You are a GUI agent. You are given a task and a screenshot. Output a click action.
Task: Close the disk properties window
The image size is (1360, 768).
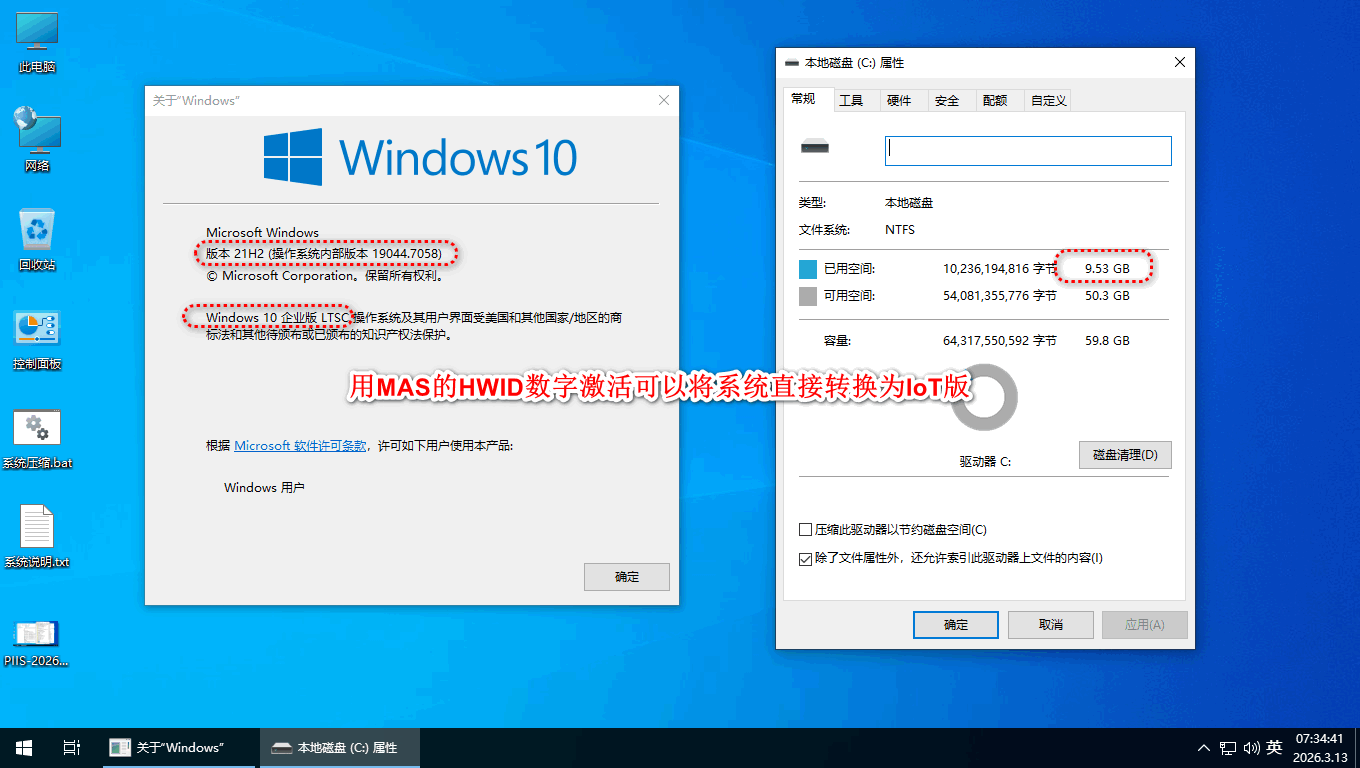pos(1180,62)
